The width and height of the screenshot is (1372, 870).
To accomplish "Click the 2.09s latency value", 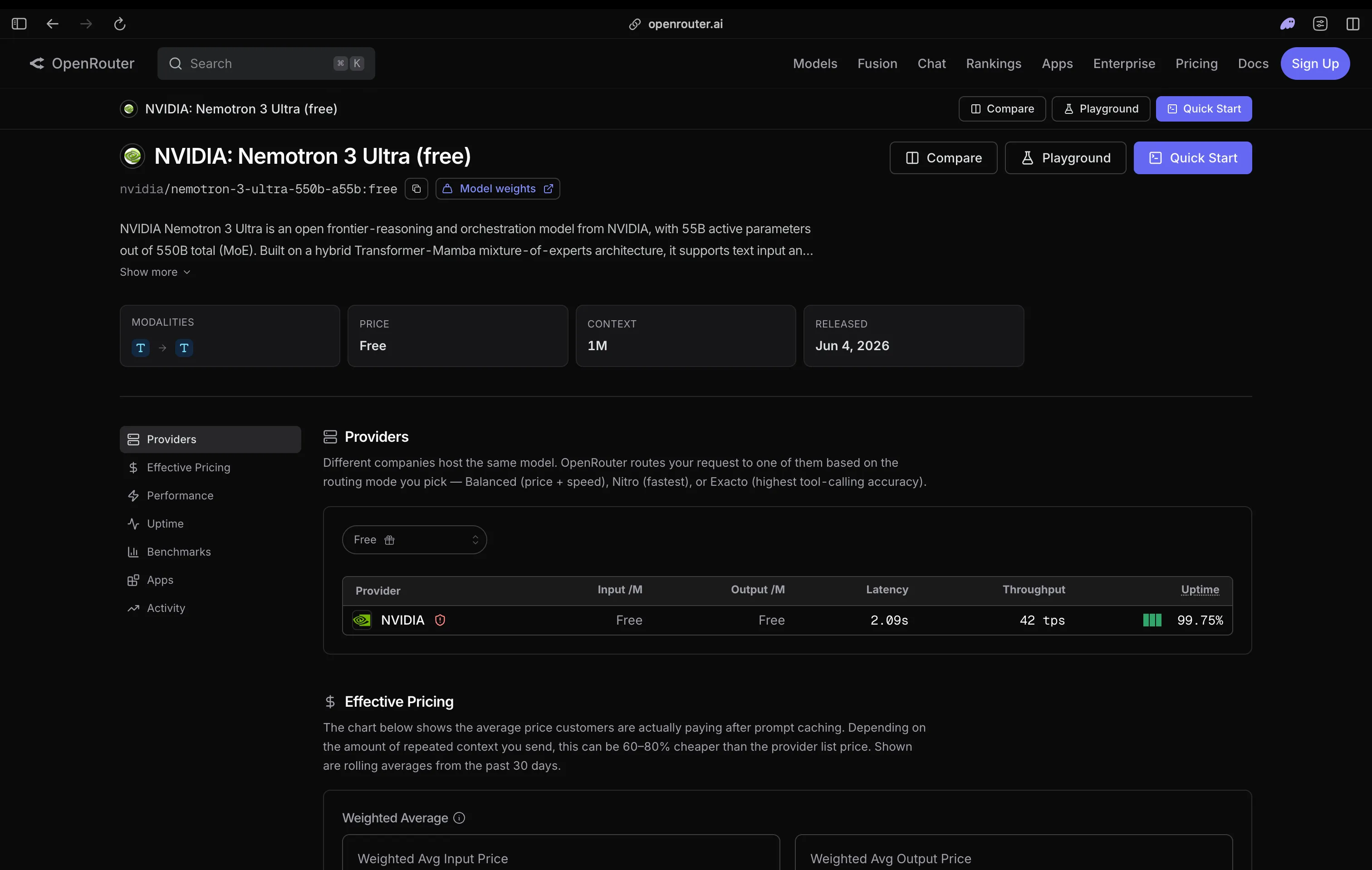I will coord(889,620).
